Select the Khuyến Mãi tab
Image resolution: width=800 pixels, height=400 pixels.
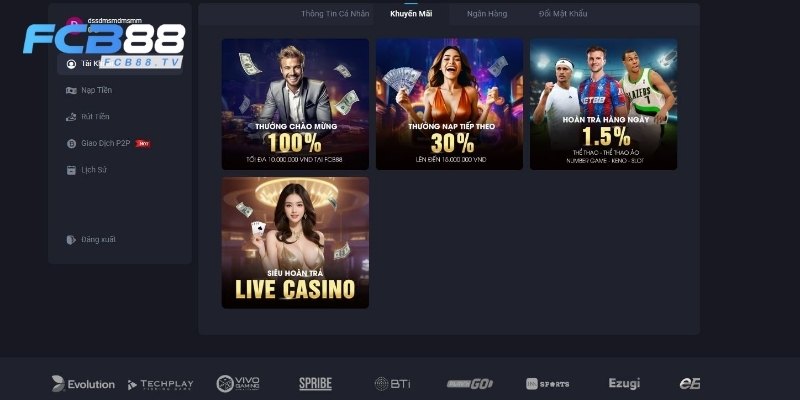[411, 14]
